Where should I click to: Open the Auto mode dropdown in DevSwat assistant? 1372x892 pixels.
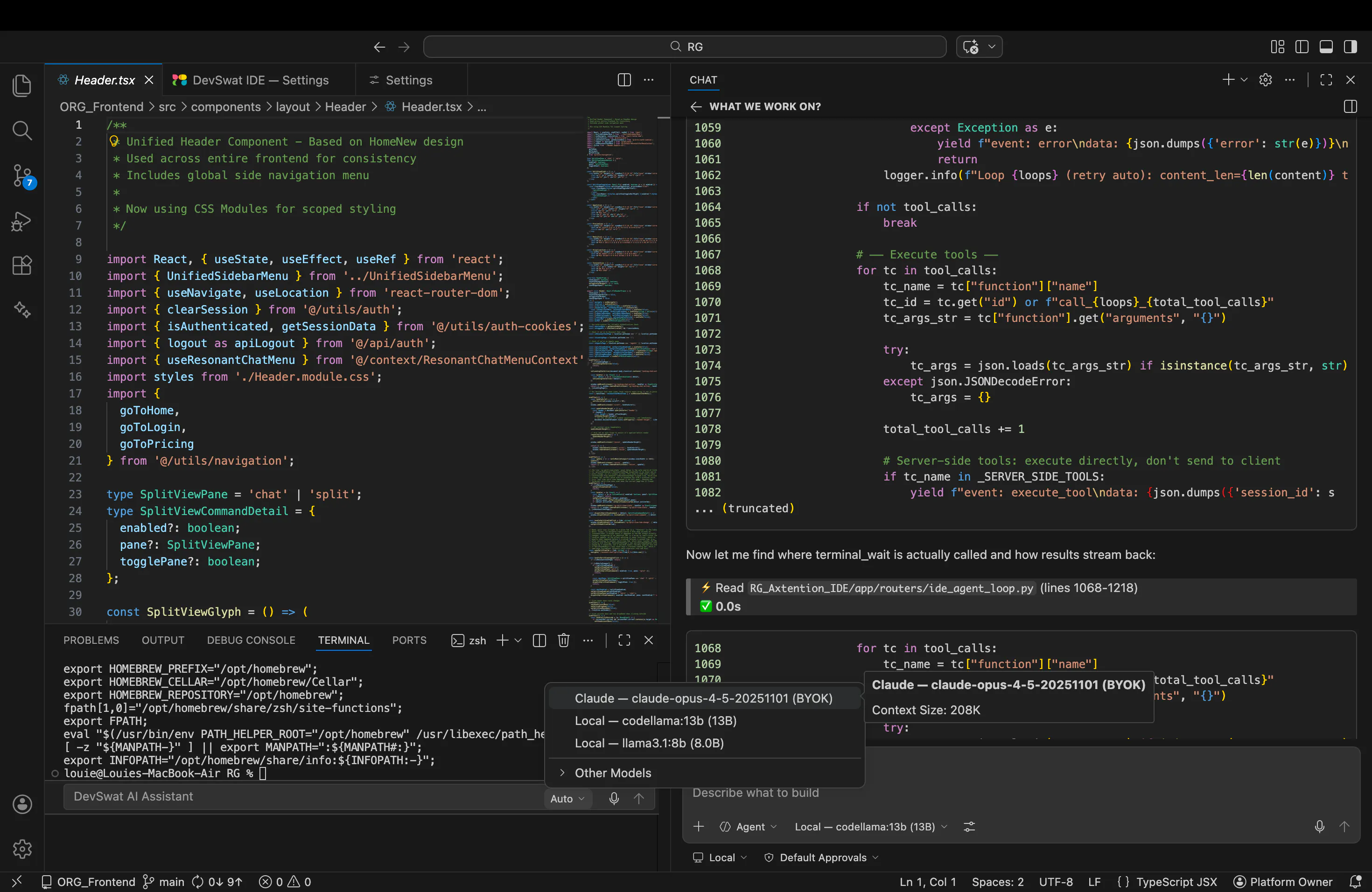click(x=567, y=798)
